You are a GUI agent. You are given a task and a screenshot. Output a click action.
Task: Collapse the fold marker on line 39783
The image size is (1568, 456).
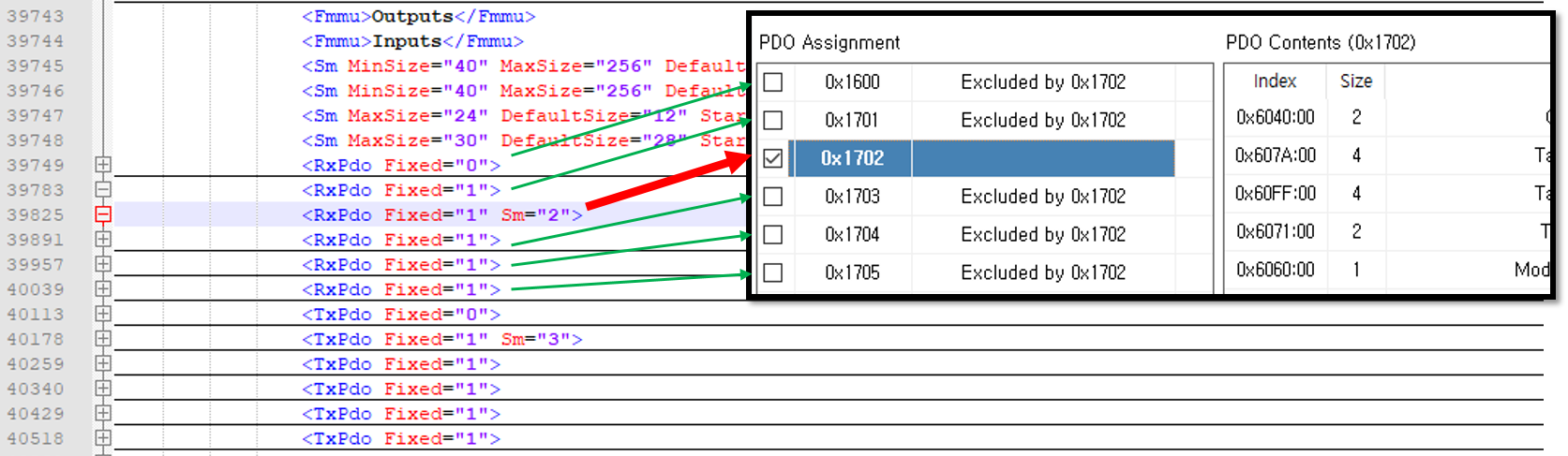103,190
